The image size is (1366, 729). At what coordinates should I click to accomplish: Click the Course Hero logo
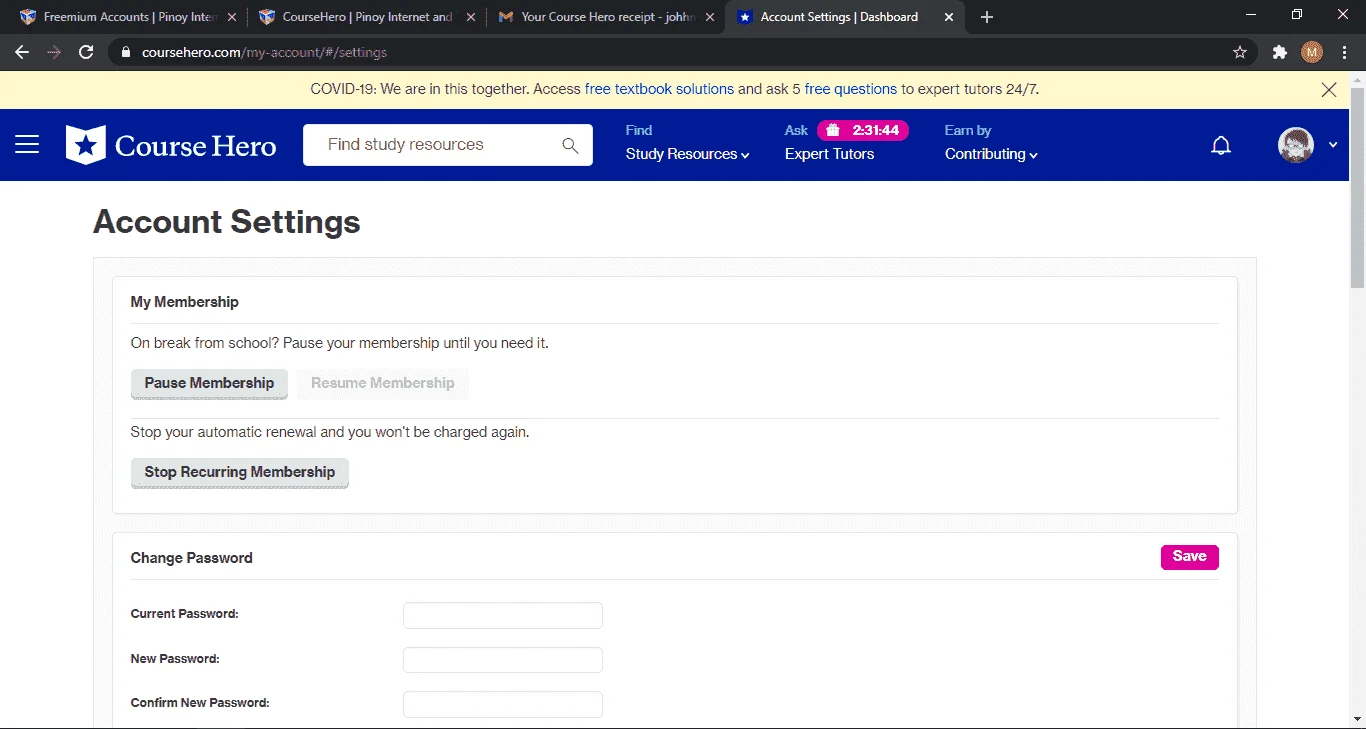click(171, 146)
